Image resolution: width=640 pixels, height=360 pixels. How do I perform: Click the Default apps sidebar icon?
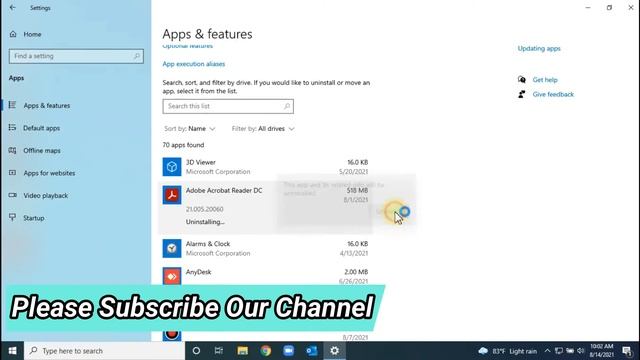pyautogui.click(x=13, y=128)
